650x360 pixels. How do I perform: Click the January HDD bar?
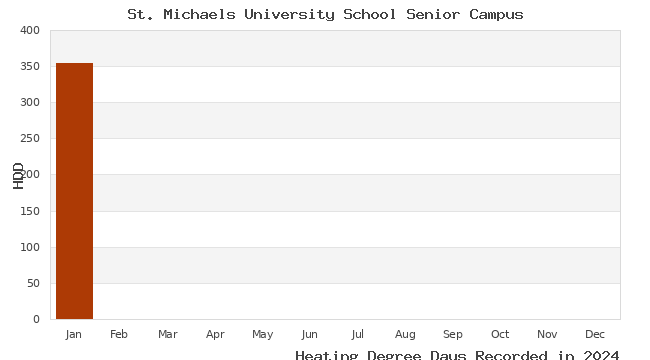pos(75,191)
